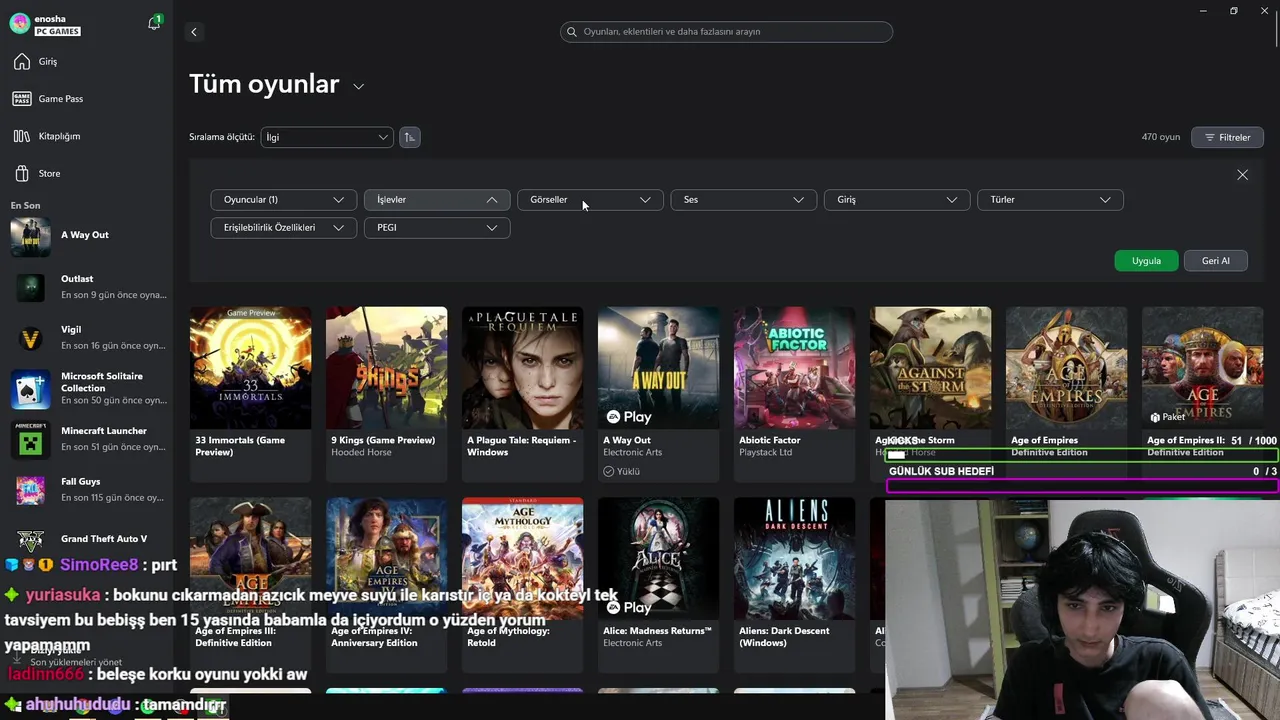Open Microsoft Solitaire Collection recent entry
Image resolution: width=1280 pixels, height=720 pixels.
86,389
